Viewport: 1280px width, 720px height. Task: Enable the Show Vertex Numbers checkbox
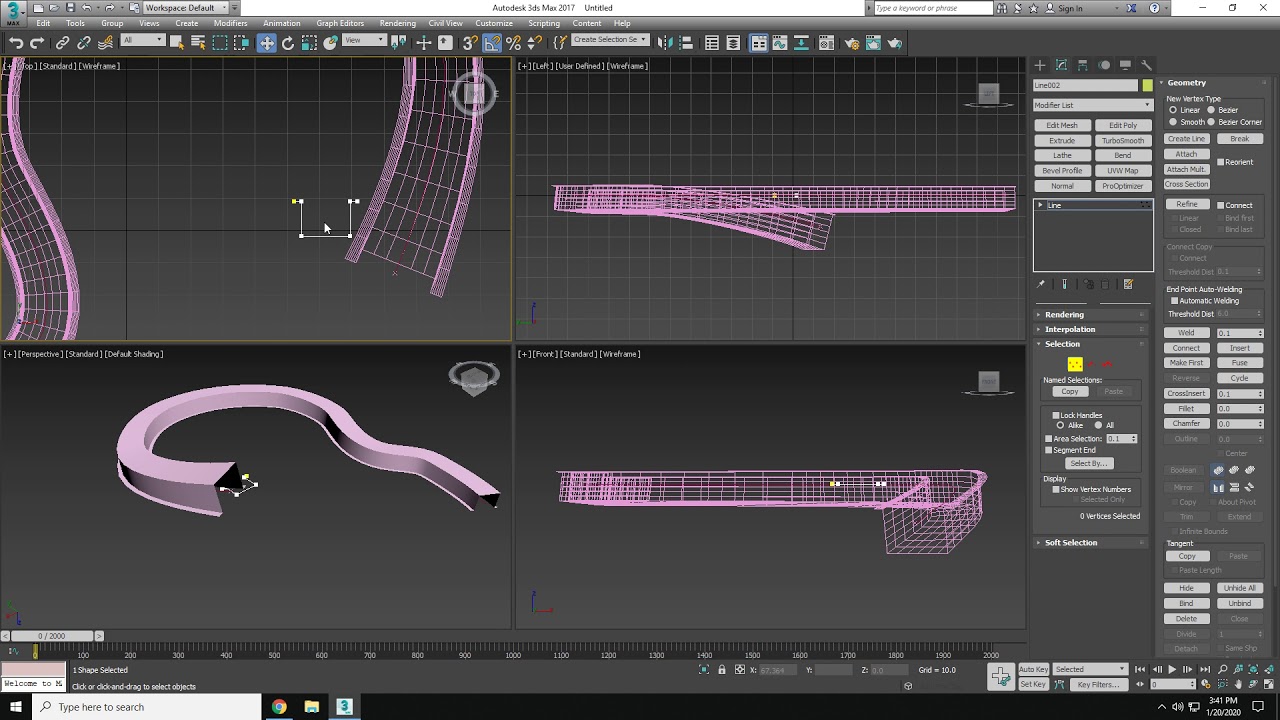click(1056, 489)
